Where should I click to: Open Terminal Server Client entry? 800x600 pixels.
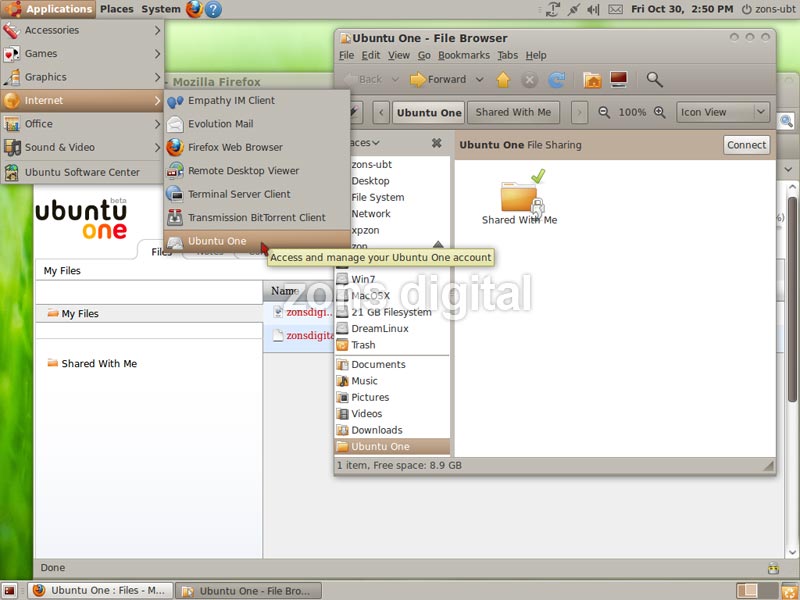point(257,194)
